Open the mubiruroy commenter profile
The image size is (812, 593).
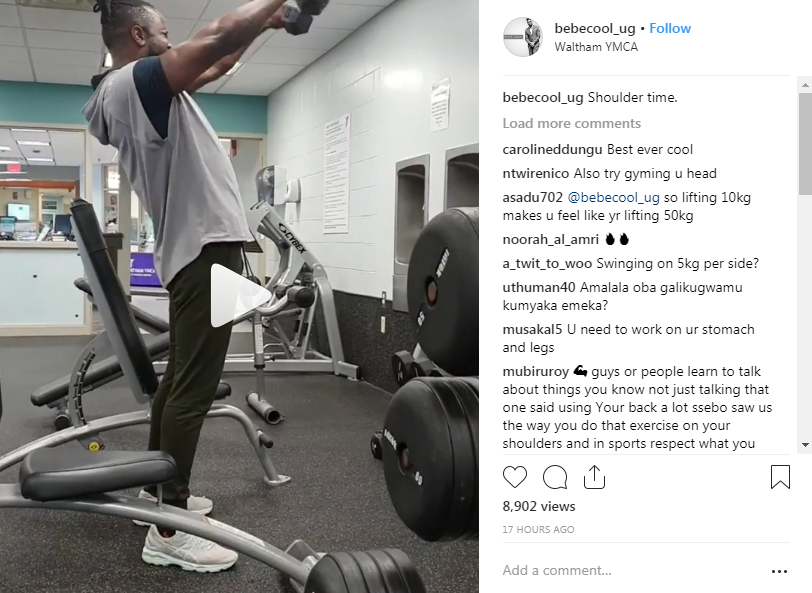535,372
